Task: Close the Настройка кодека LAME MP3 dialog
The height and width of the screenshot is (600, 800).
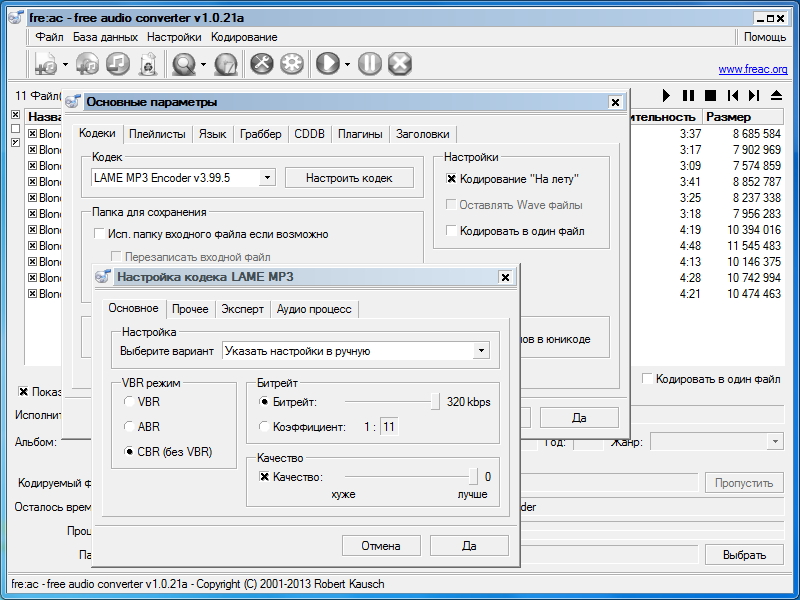Action: (505, 277)
